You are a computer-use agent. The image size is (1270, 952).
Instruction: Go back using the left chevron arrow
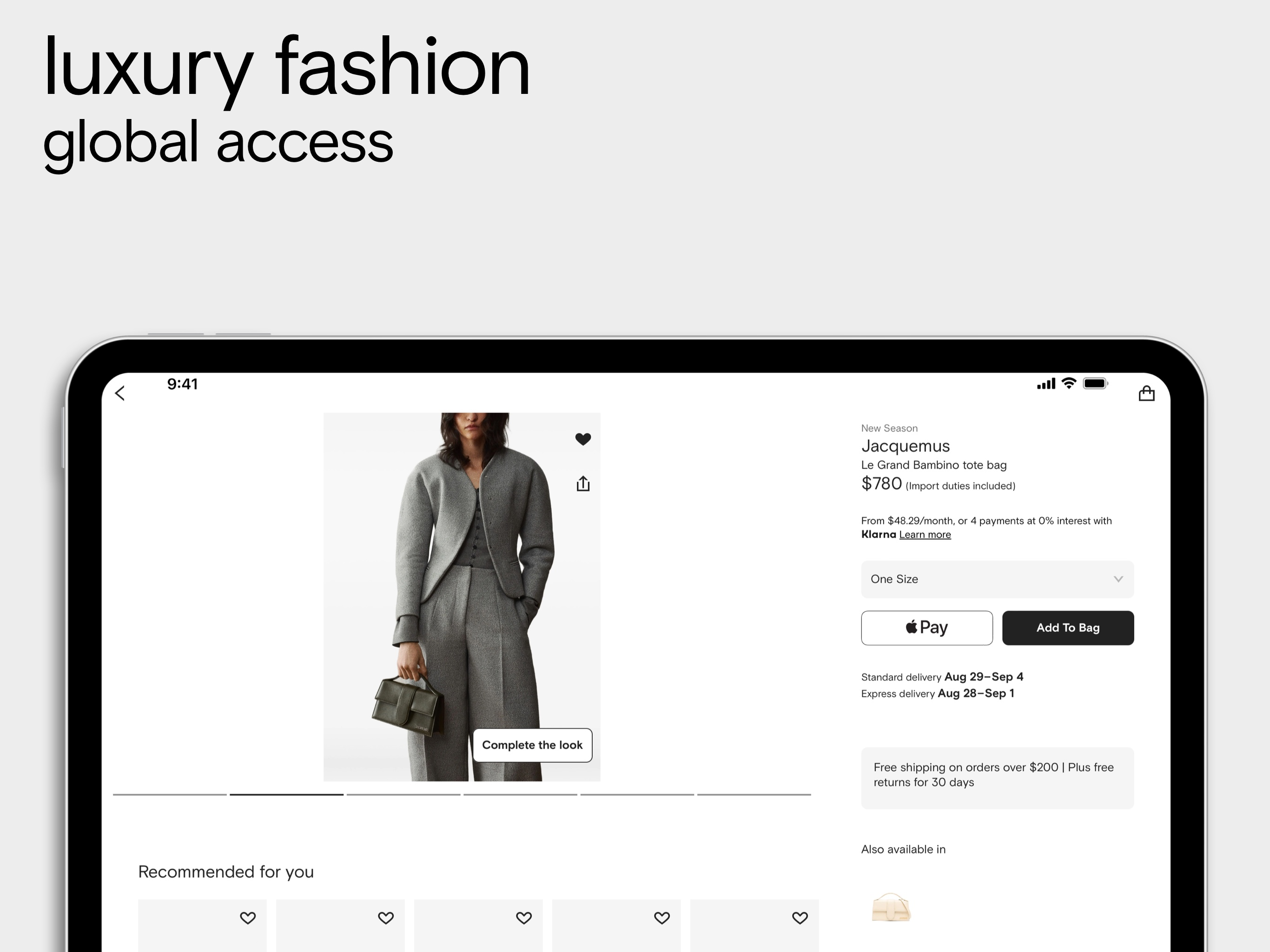[x=120, y=393]
